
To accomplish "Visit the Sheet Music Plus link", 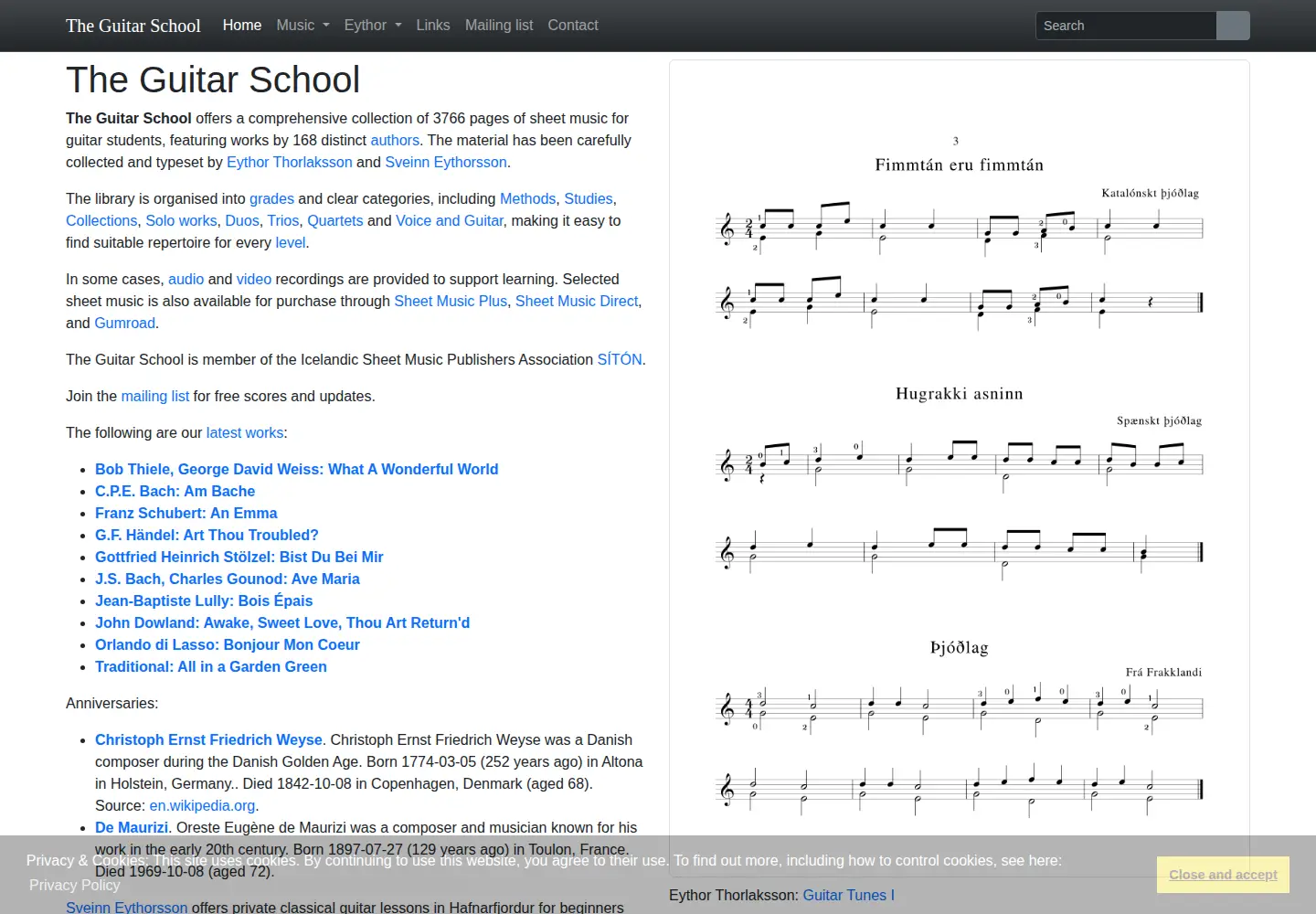I will (x=451, y=301).
